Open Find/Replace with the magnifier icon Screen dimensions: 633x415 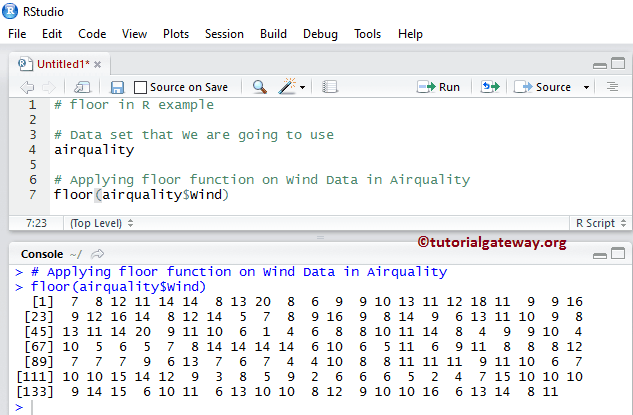(x=260, y=87)
